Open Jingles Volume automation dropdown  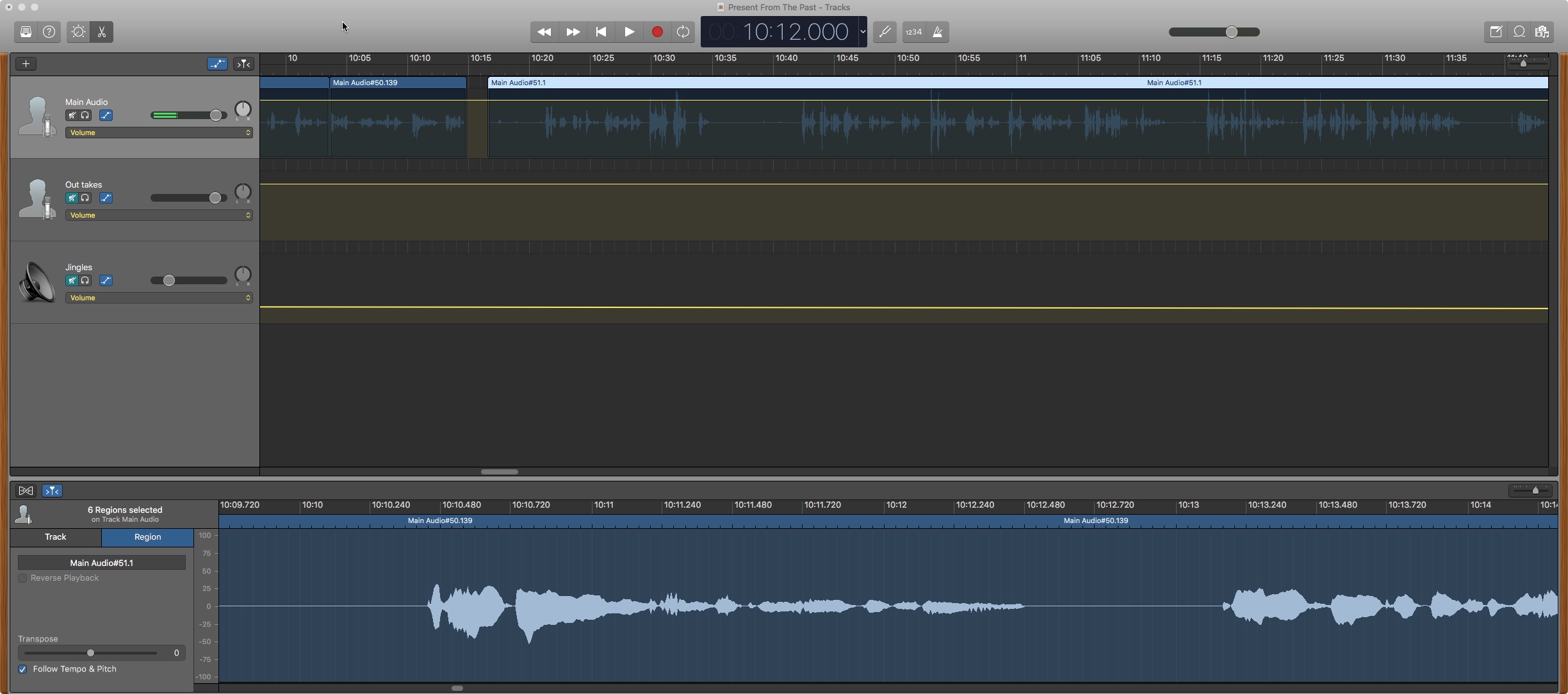pyautogui.click(x=159, y=298)
